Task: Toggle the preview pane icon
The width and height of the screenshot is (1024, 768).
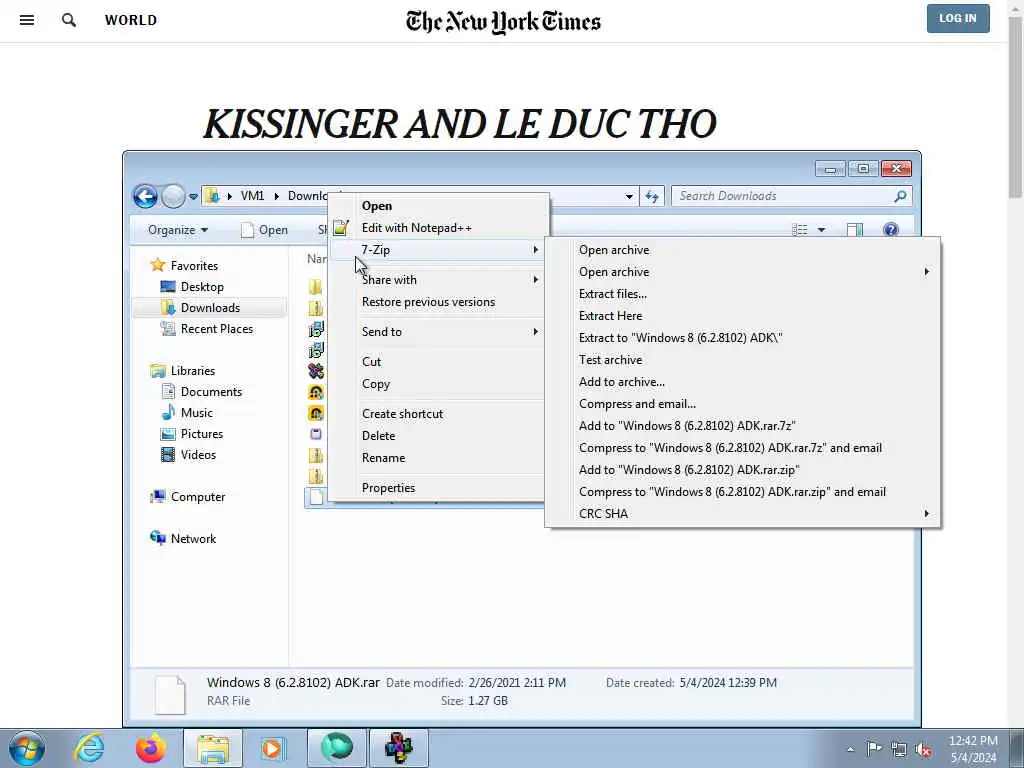Action: click(855, 230)
